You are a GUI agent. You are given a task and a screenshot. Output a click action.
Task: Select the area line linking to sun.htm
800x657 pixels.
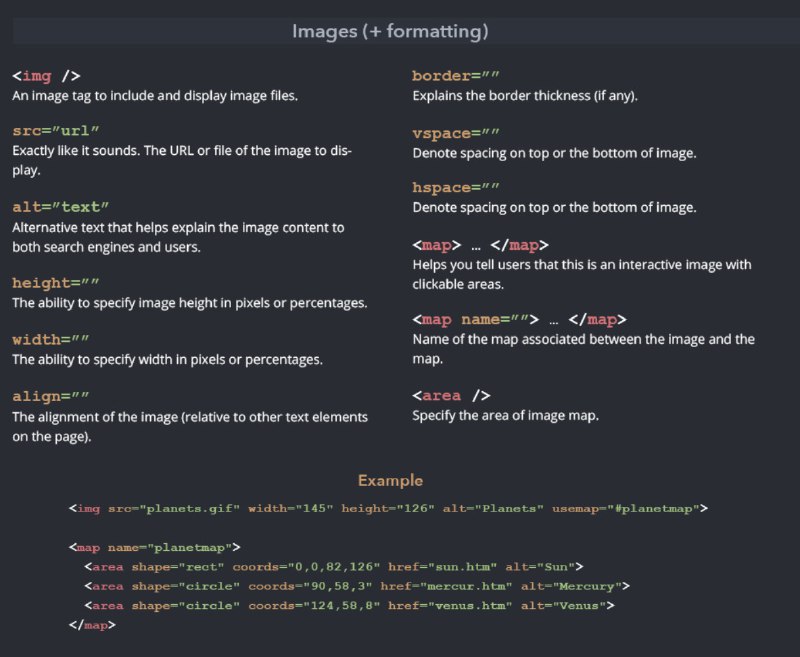[x=334, y=567]
